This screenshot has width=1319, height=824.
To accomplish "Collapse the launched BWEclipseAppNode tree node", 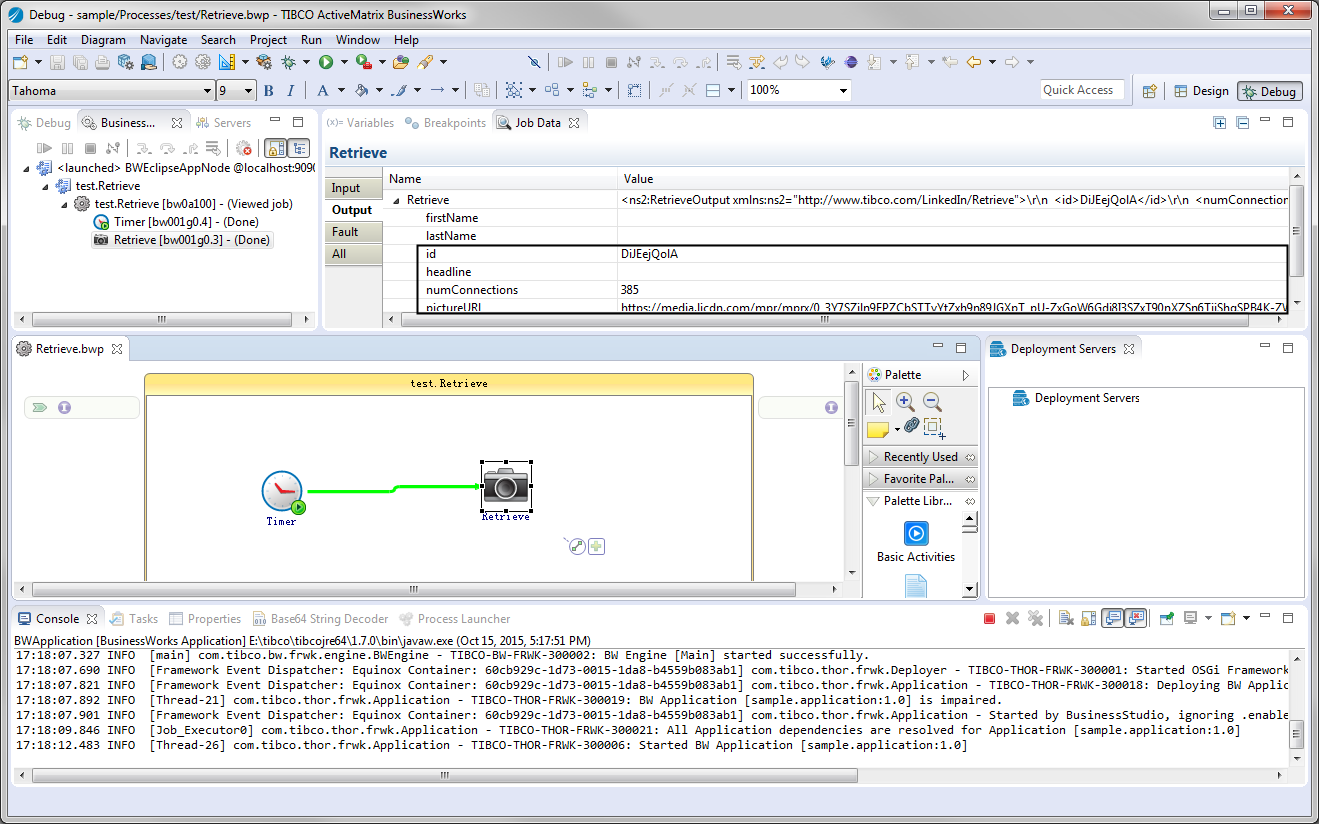I will (25, 168).
